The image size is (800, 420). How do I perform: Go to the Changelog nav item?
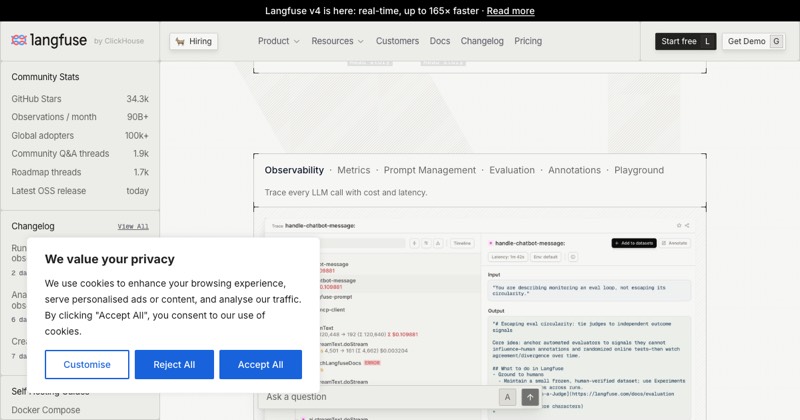482,41
